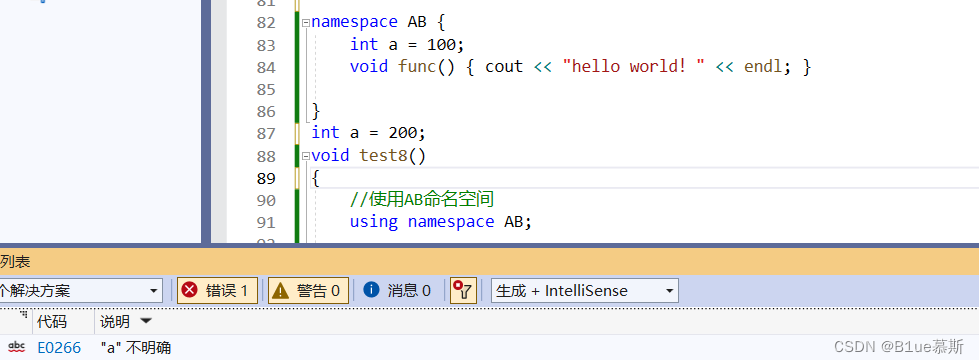979x364 pixels.
Task: Click the warning triangle icon
Action: click(281, 290)
